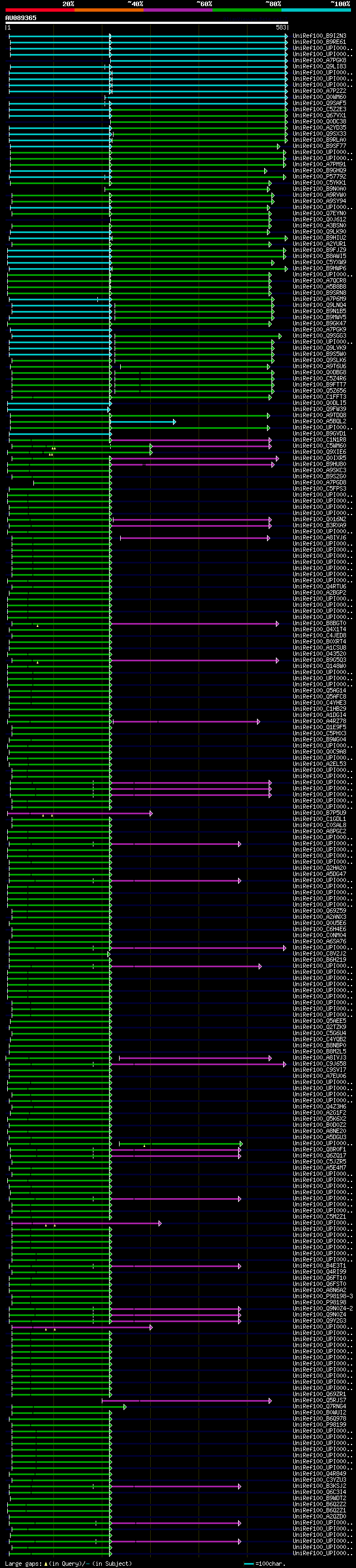Select hit label UniRef100_A5BQL2
The image size is (356, 1568).
click(x=319, y=421)
